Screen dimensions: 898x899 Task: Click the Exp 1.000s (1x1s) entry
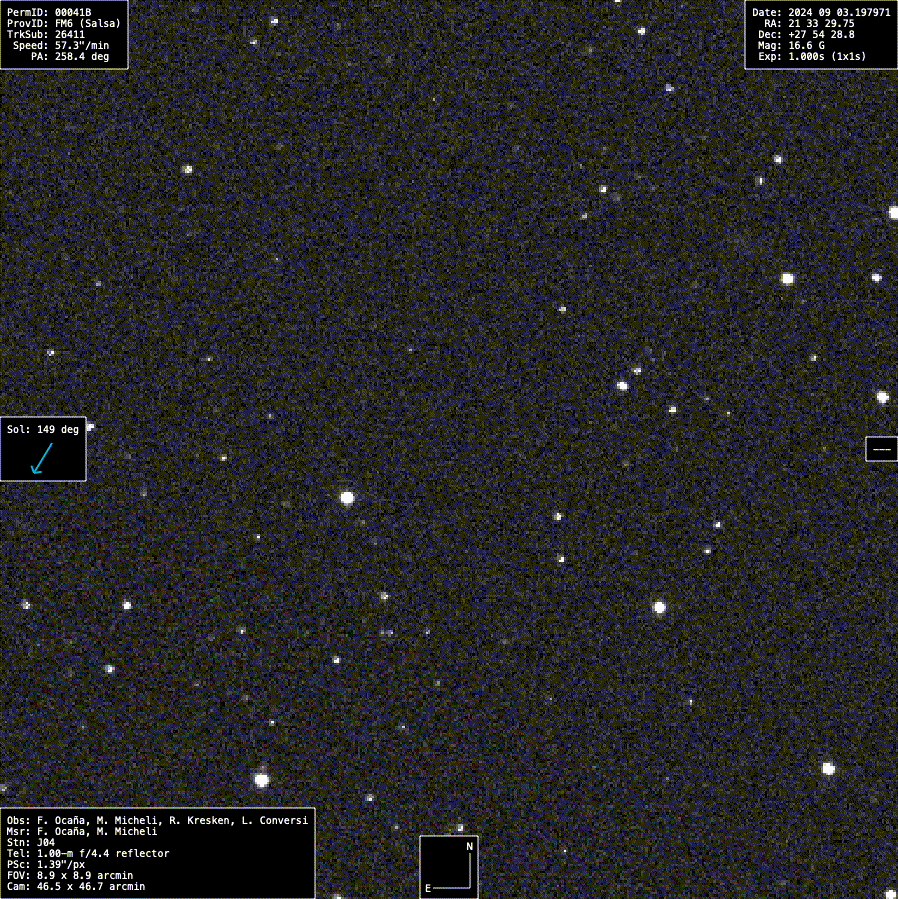tap(812, 57)
